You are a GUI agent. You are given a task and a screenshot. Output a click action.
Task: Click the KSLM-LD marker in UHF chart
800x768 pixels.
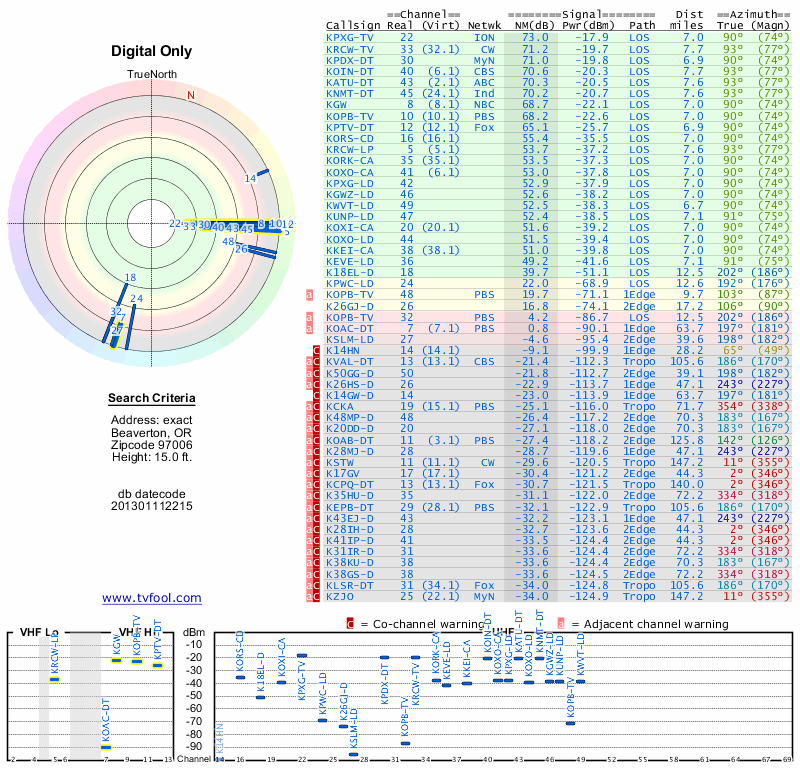click(x=354, y=754)
